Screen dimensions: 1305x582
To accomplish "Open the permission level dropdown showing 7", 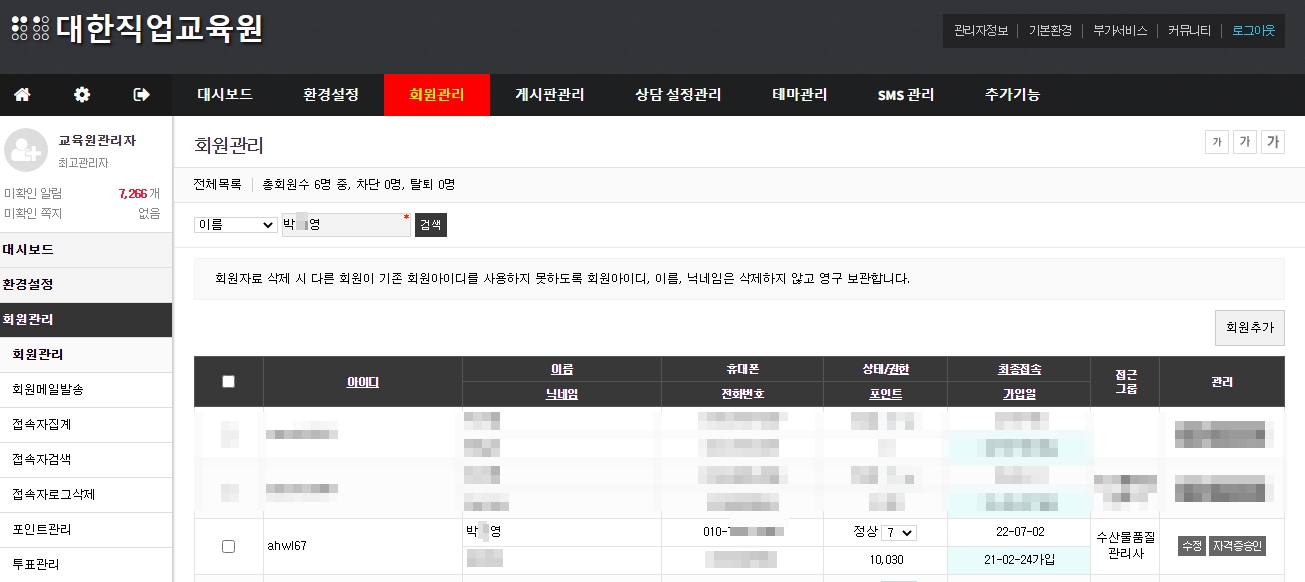I will [898, 532].
